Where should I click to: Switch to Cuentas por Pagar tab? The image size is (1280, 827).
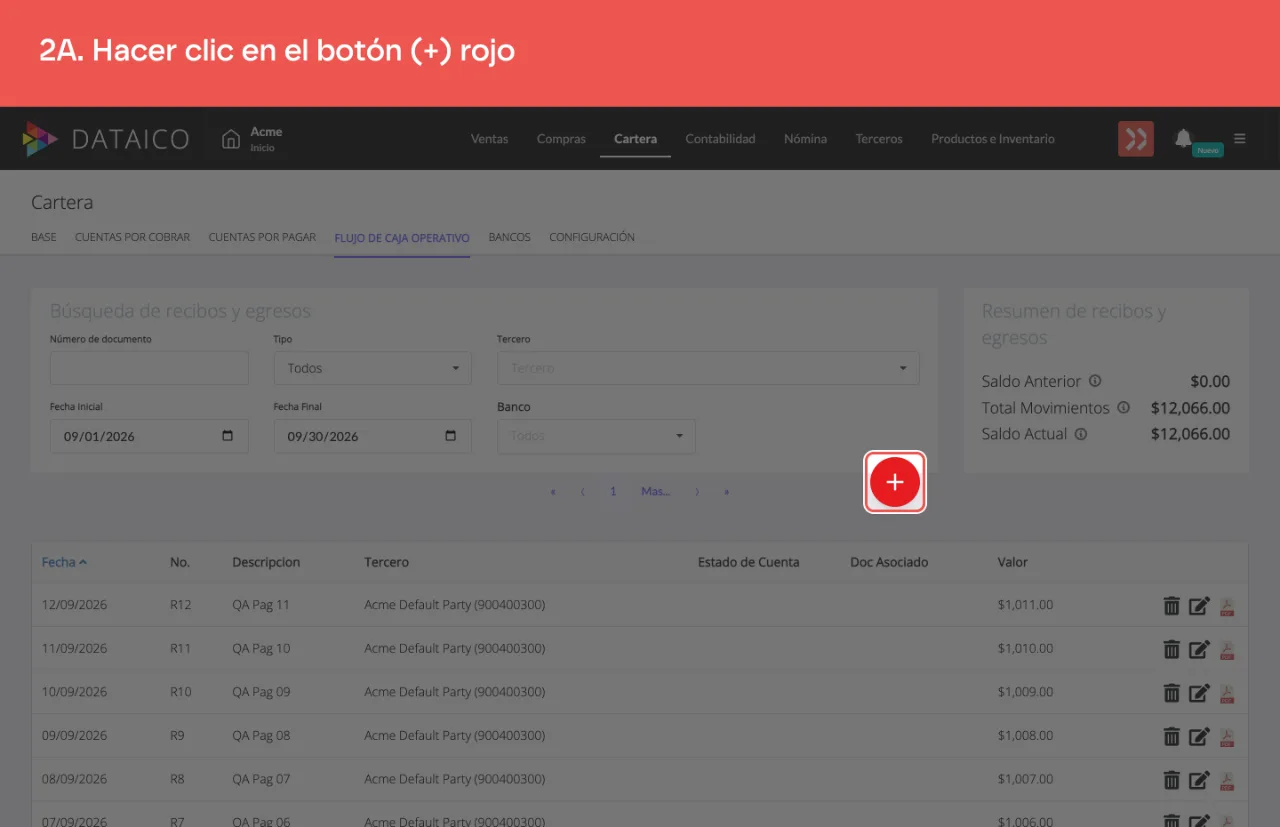coord(262,237)
